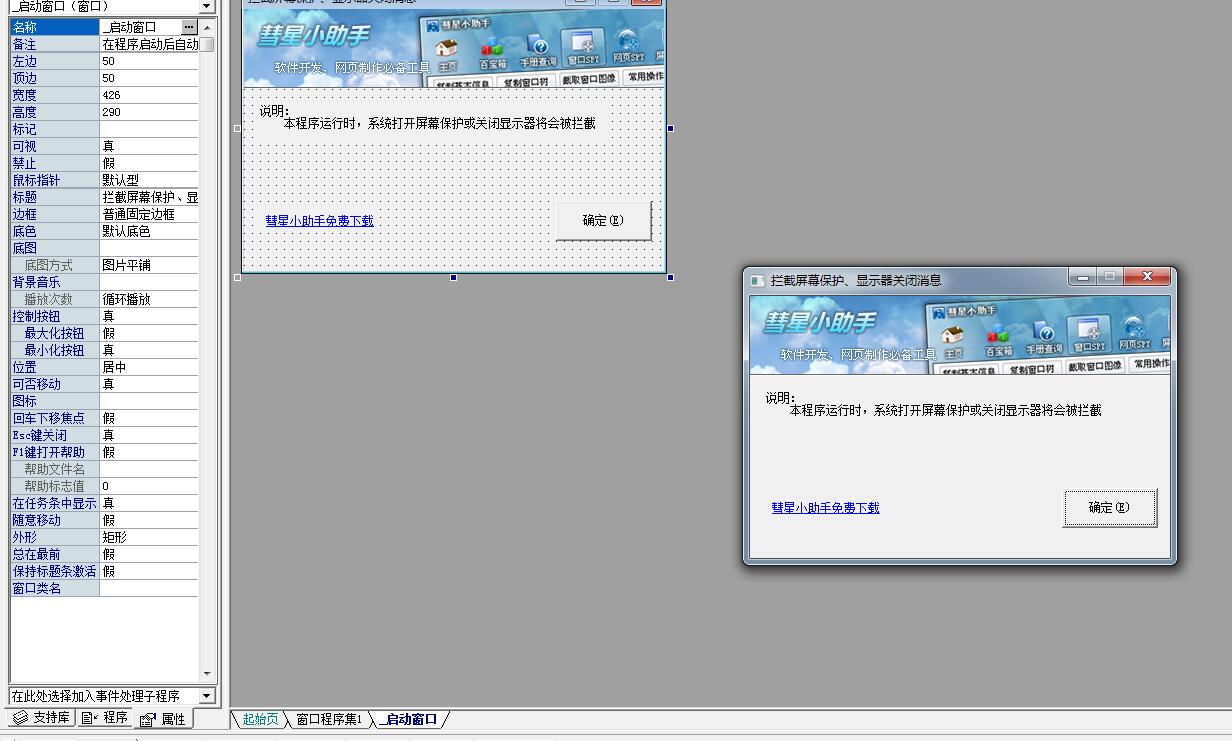
Task: Select the 可视 property value 真
Action: (149, 146)
